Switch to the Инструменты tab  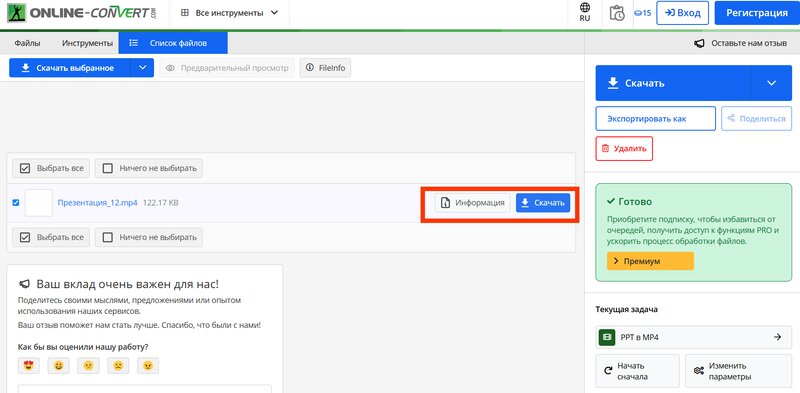tap(87, 43)
